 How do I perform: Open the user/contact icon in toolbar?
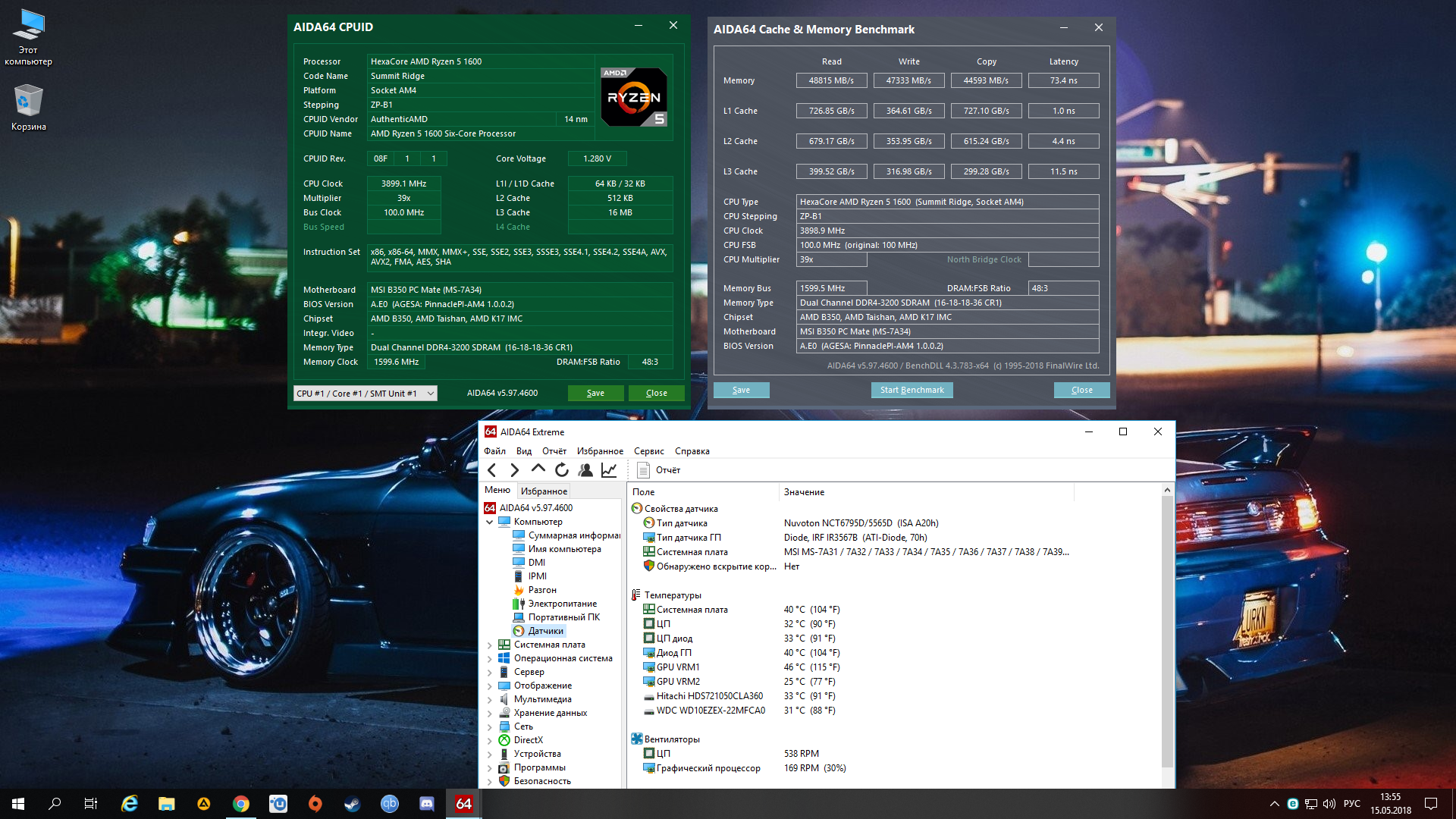(x=585, y=470)
